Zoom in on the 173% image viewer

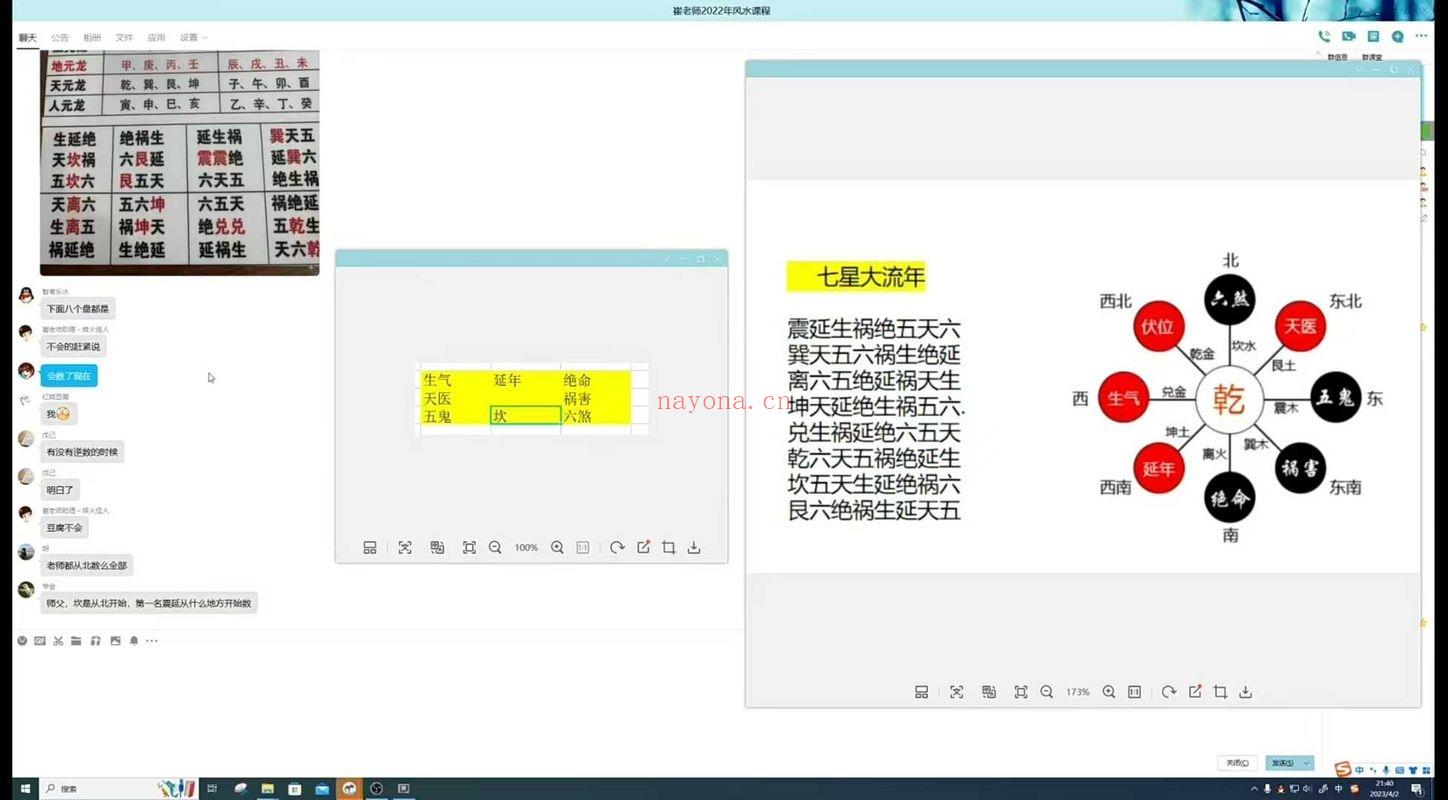pos(1109,692)
